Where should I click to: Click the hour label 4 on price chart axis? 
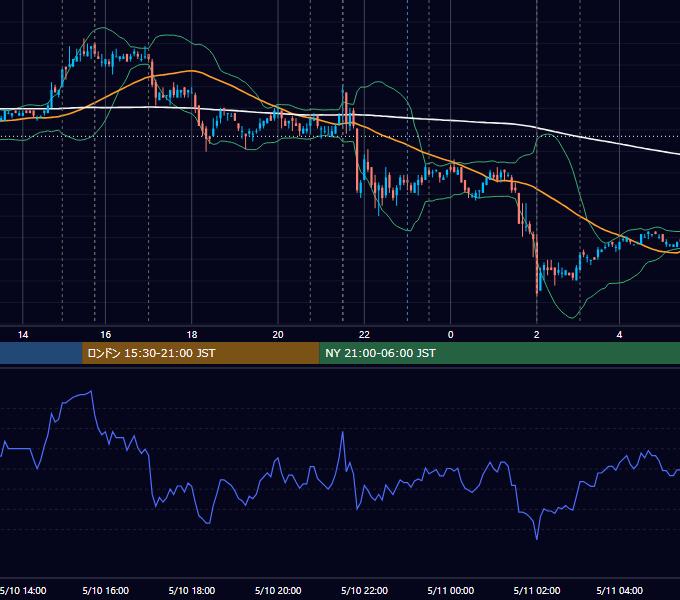619,335
